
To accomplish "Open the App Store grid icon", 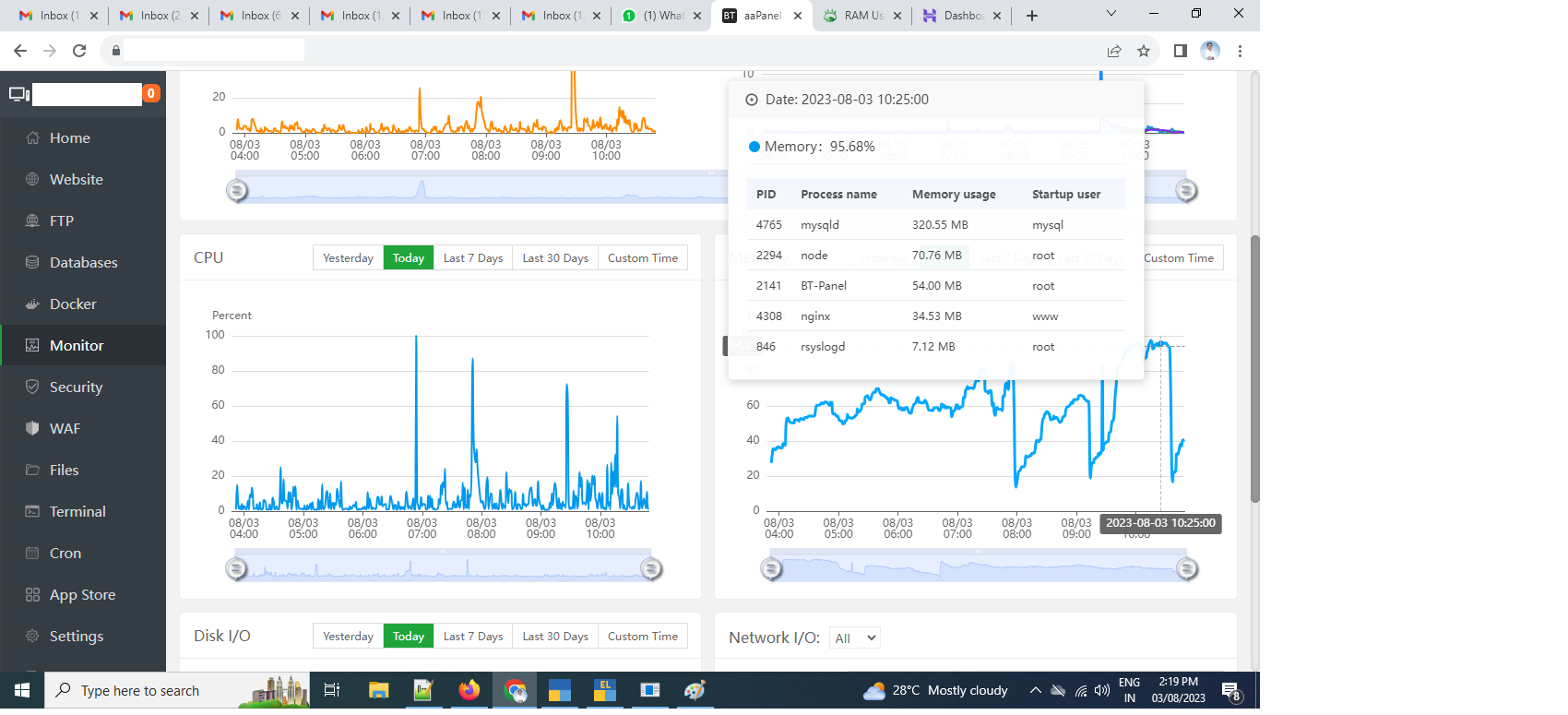I will (x=32, y=595).
